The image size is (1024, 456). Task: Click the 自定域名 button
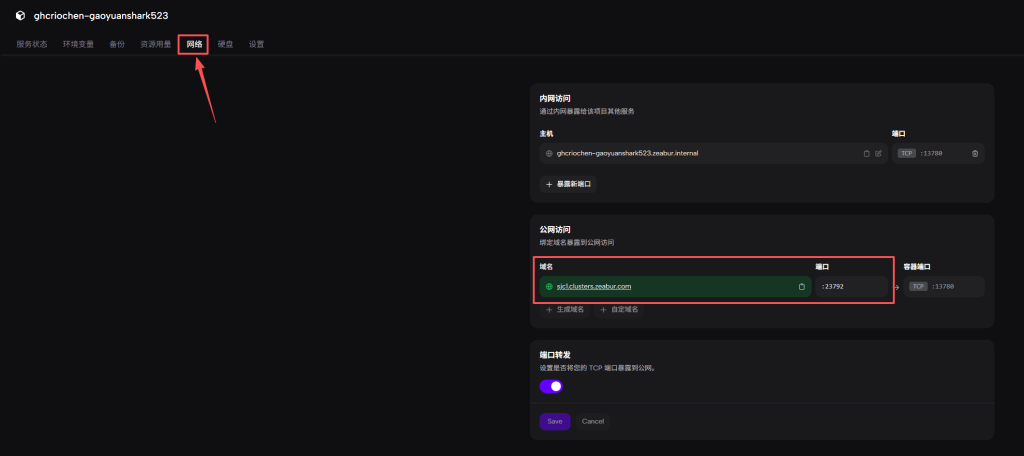pos(619,310)
